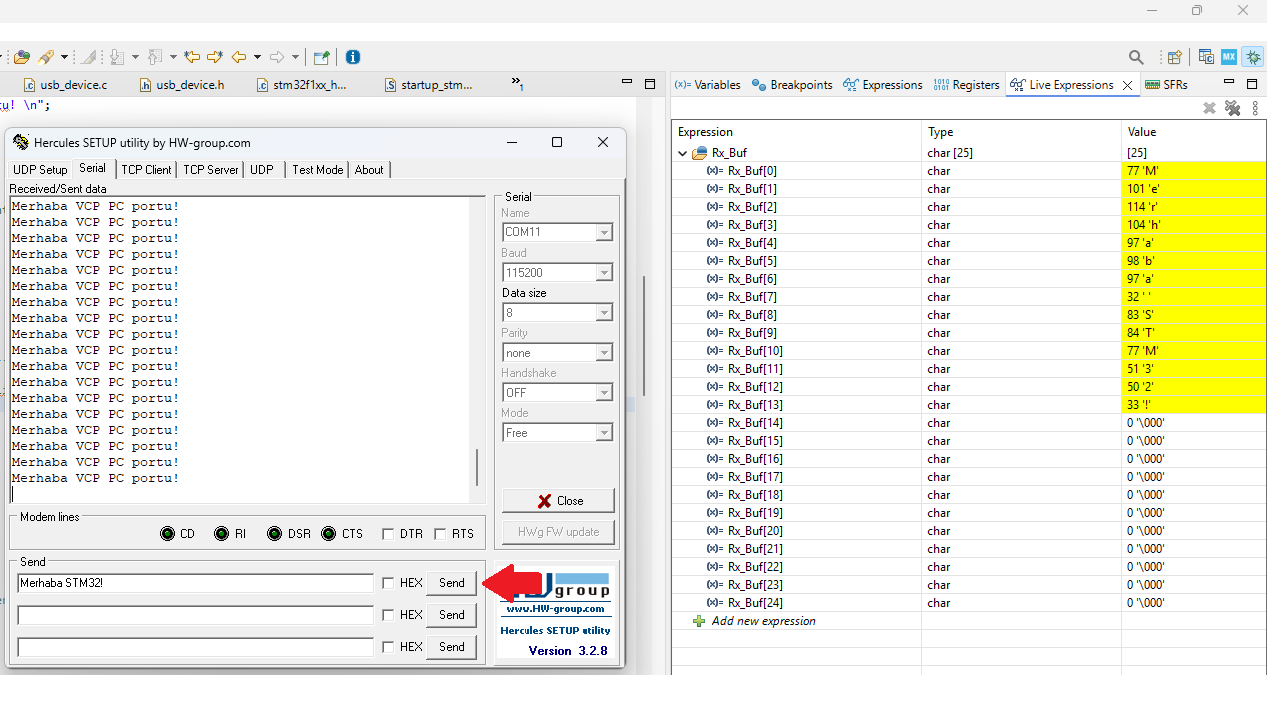Click Remove All Expressions double-X icon
This screenshot has width=1267, height=728.
coord(1232,108)
